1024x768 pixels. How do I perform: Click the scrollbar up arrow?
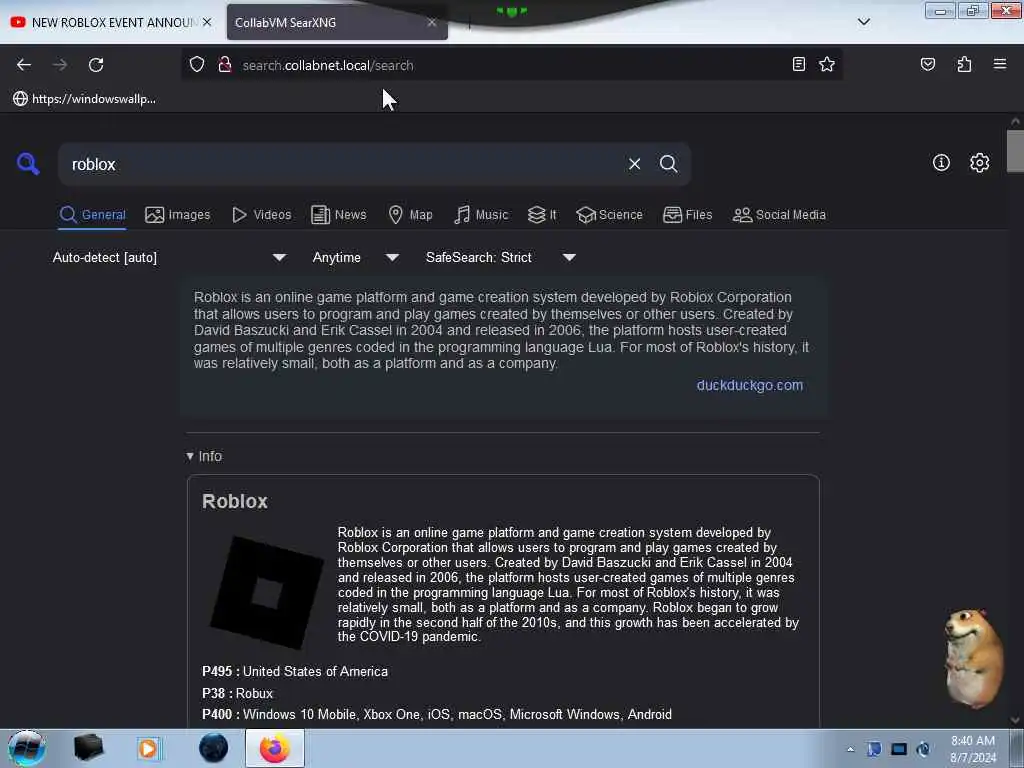tap(1016, 121)
